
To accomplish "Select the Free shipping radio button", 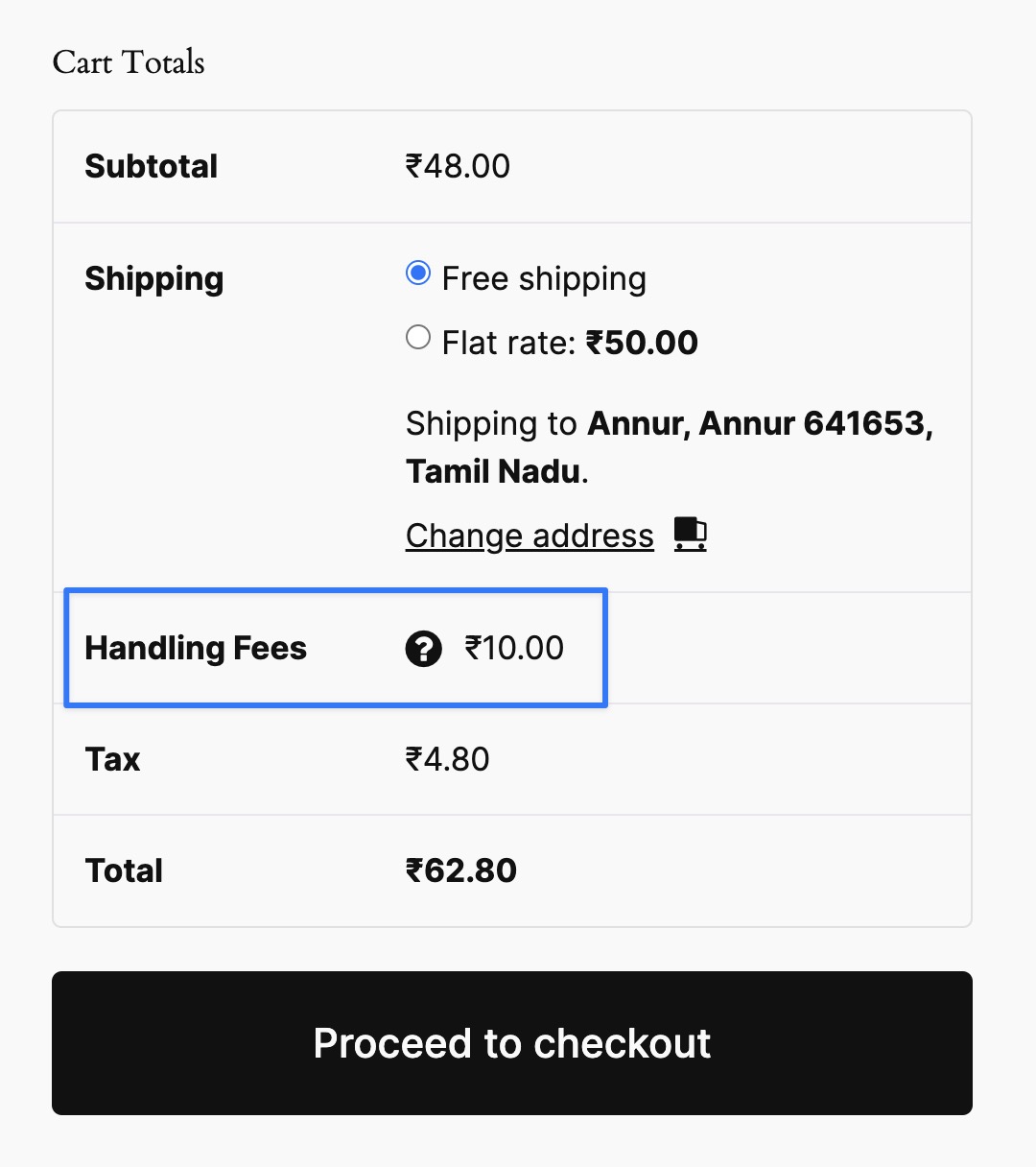I will (418, 274).
